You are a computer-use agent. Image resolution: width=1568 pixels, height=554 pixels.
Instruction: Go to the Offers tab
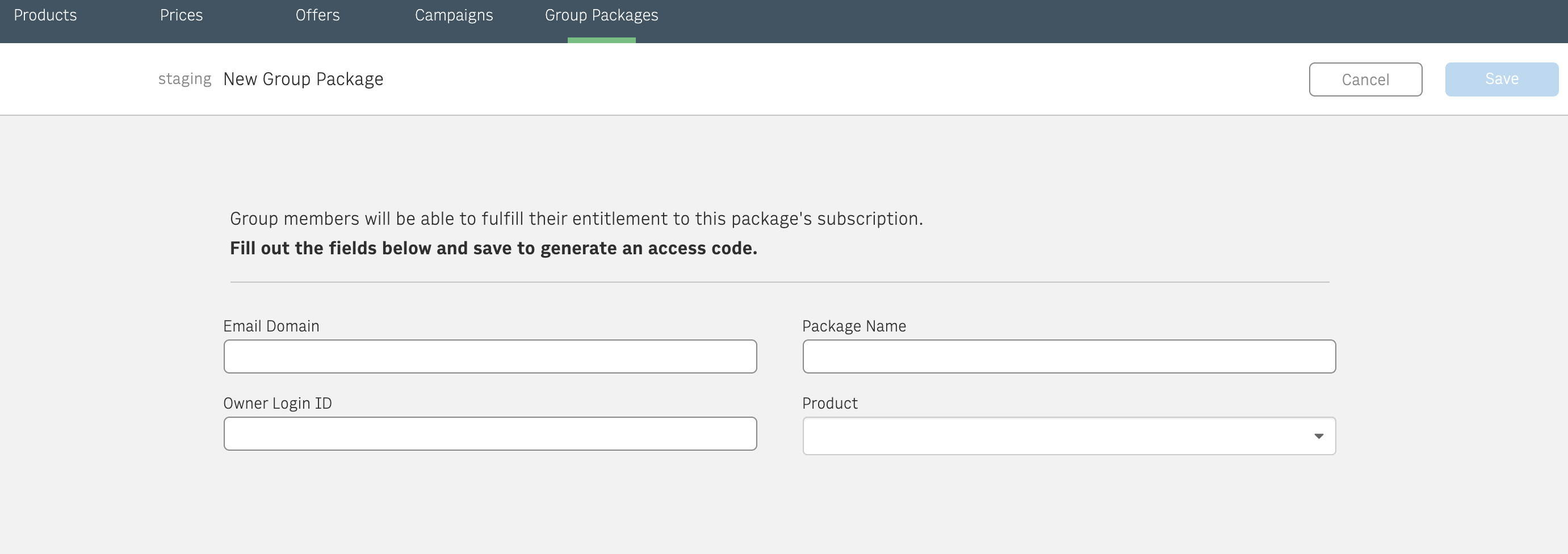317,15
